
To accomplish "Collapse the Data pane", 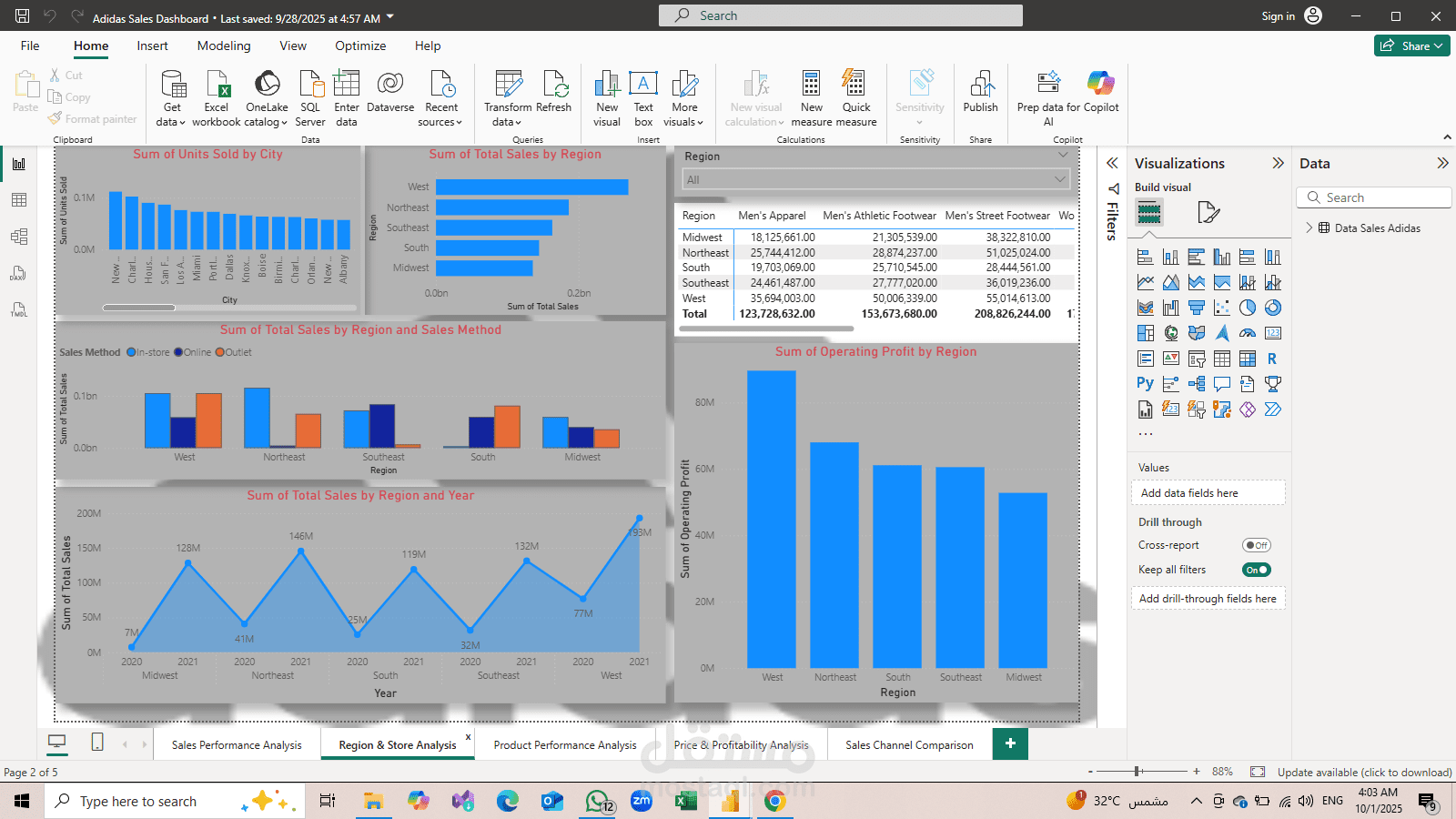I will coord(1442,163).
